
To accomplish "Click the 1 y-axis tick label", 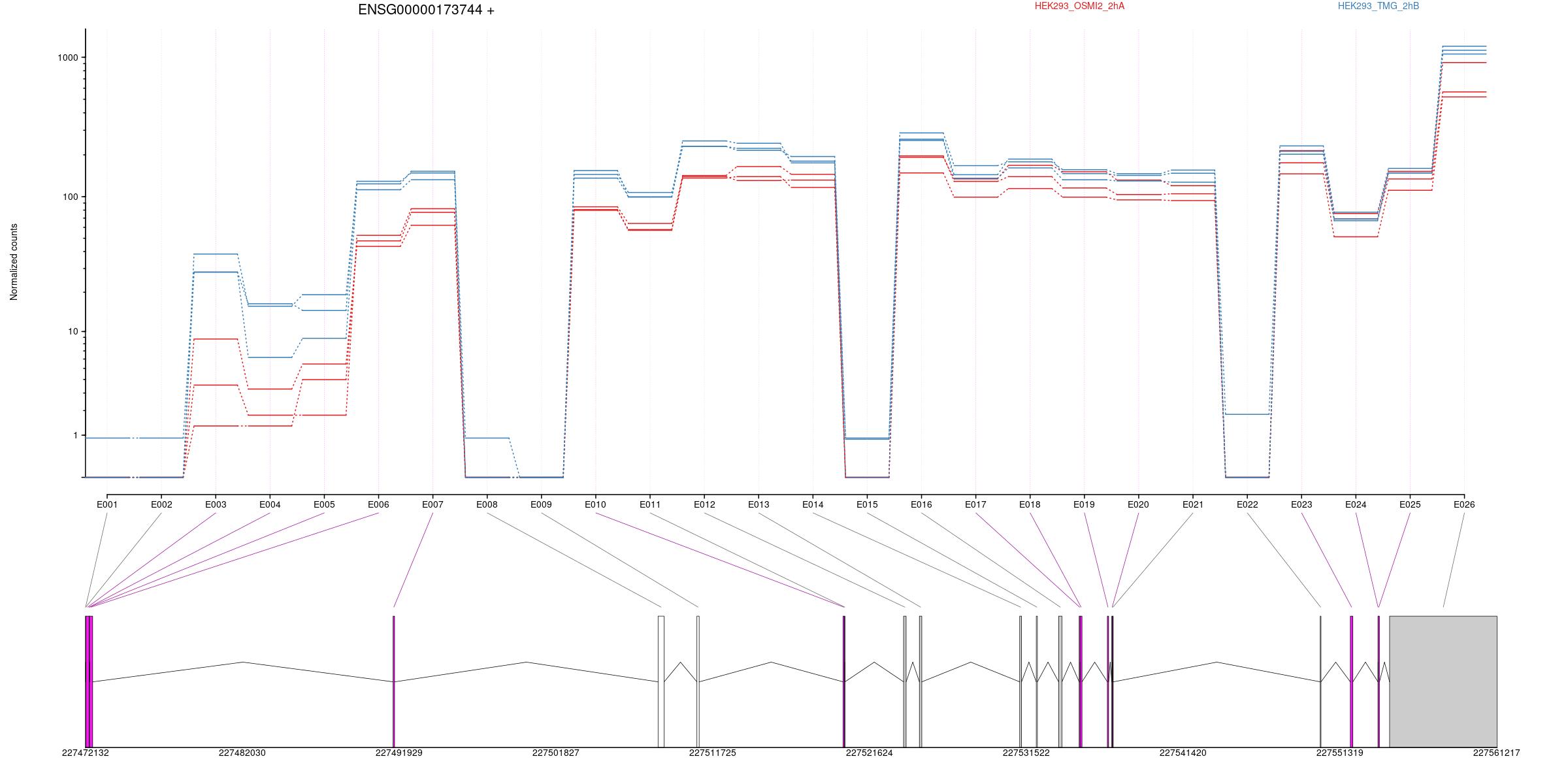I will (76, 436).
